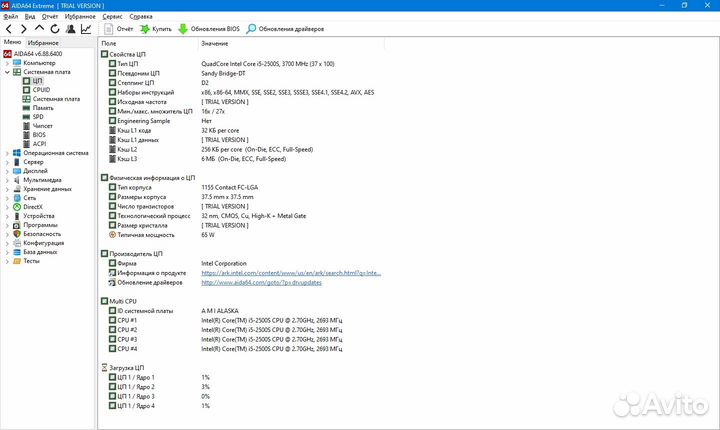Click the Конфигурация icon in tree
Screen dimensions: 720x430
[x=17, y=243]
